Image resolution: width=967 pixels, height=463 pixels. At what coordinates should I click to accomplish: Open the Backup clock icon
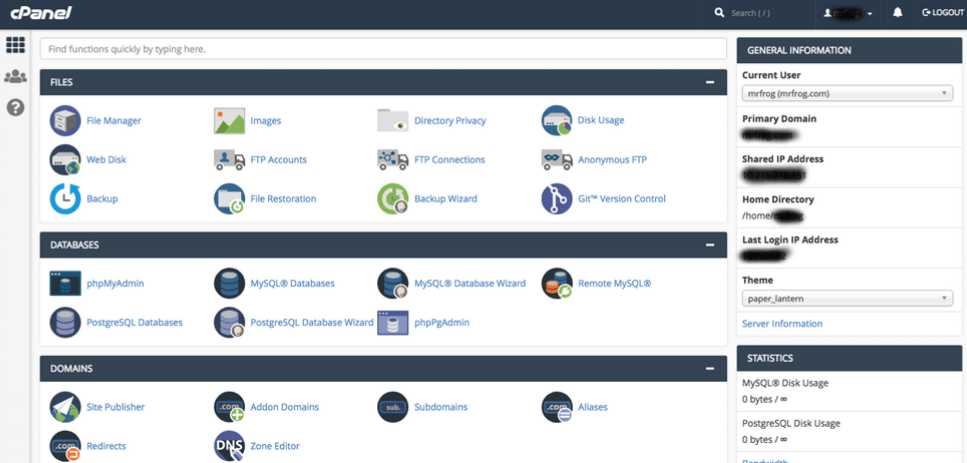(x=65, y=199)
